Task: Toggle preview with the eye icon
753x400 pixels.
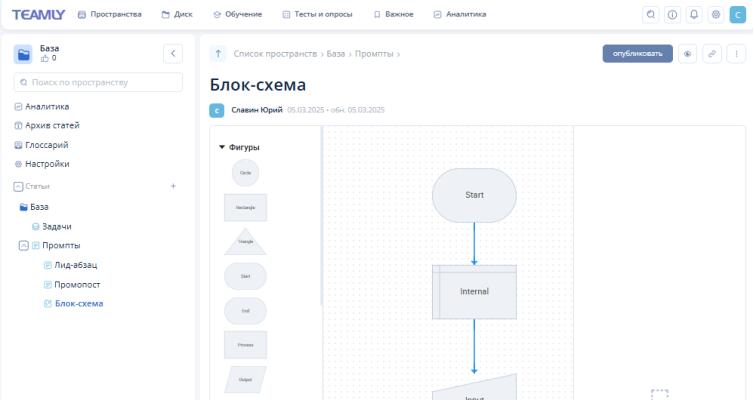Action: click(687, 54)
